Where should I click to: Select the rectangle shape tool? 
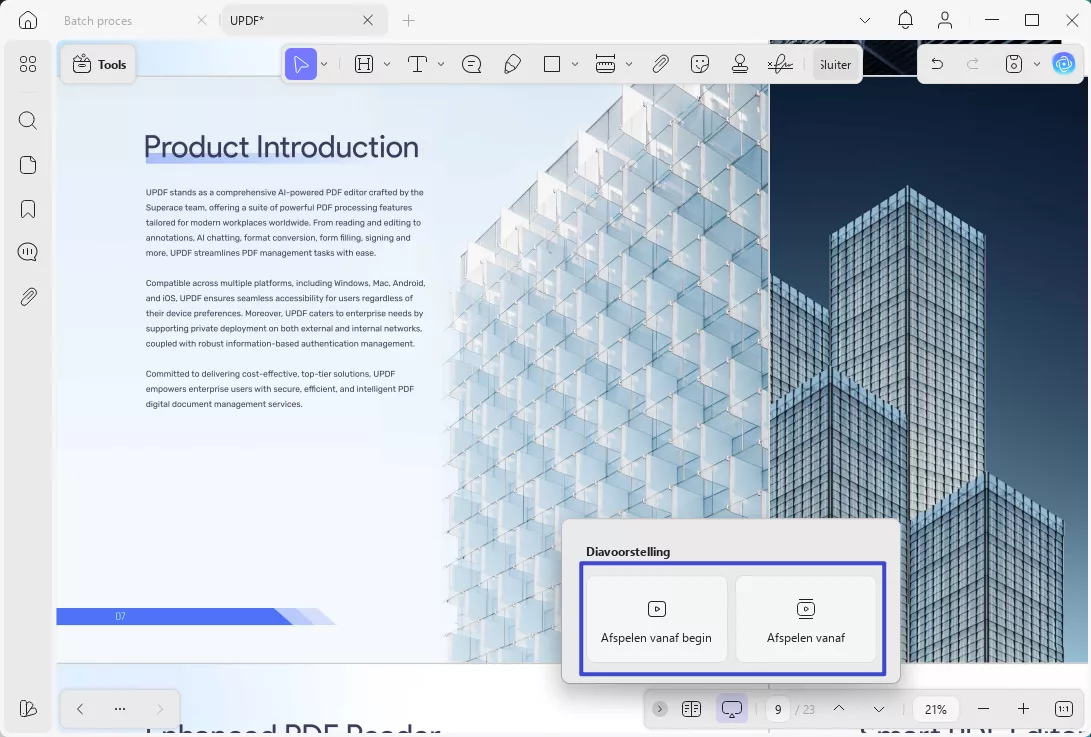click(552, 64)
